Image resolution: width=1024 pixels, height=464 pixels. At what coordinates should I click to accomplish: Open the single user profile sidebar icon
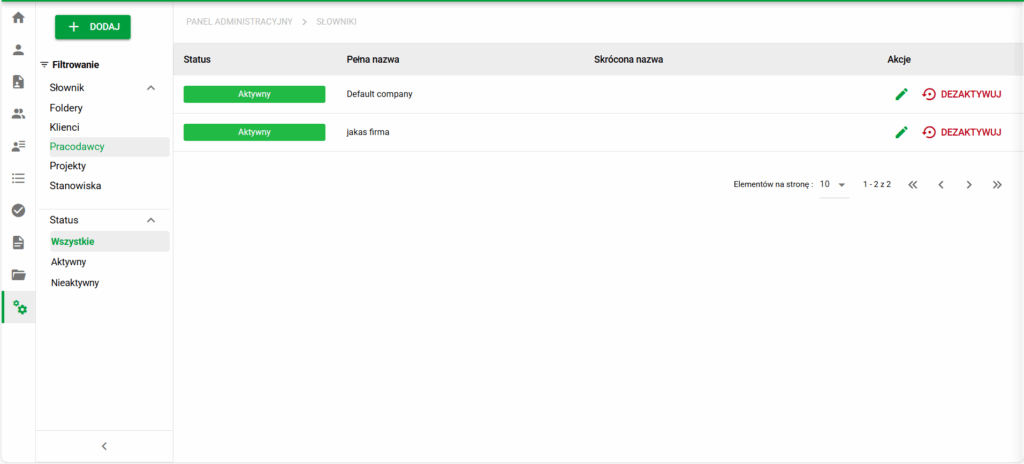[x=18, y=49]
